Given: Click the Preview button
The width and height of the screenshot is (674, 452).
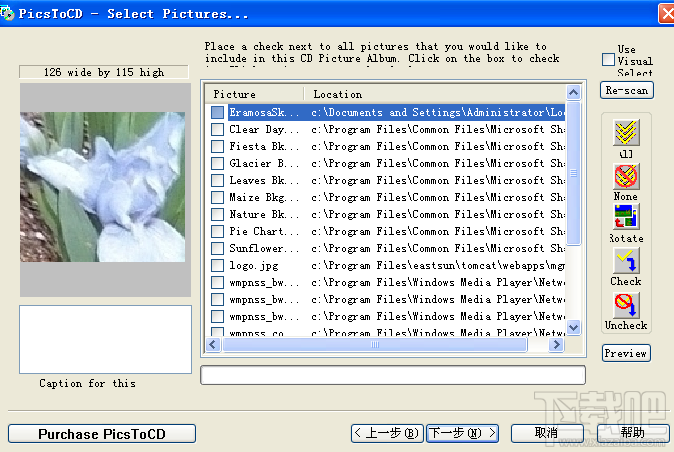Looking at the screenshot, I should pos(626,353).
